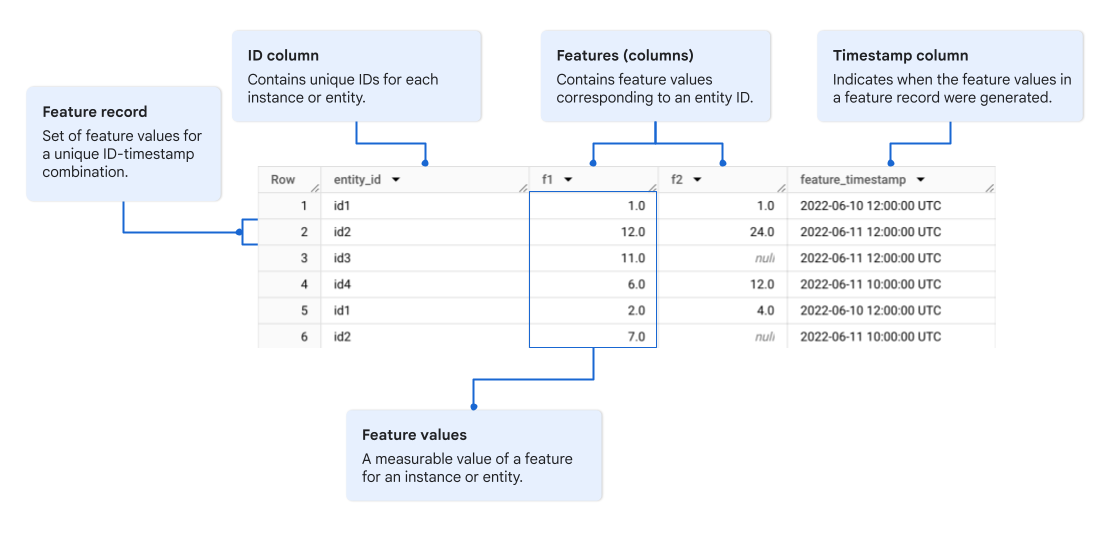The height and width of the screenshot is (542, 1110).
Task: Click the Timestamp column callout box
Action: pyautogui.click(x=949, y=76)
